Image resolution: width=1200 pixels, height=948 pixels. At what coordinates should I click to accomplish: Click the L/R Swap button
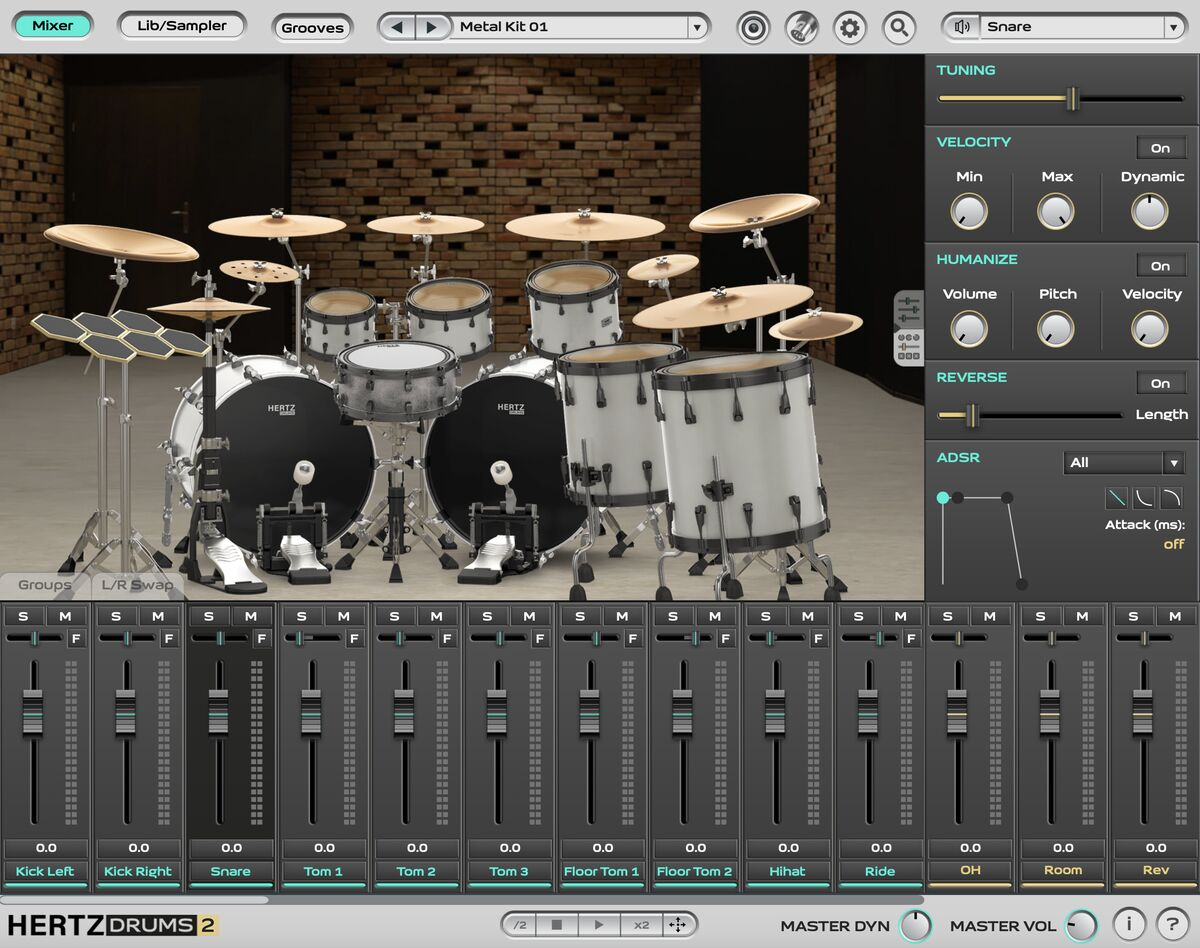click(x=137, y=586)
